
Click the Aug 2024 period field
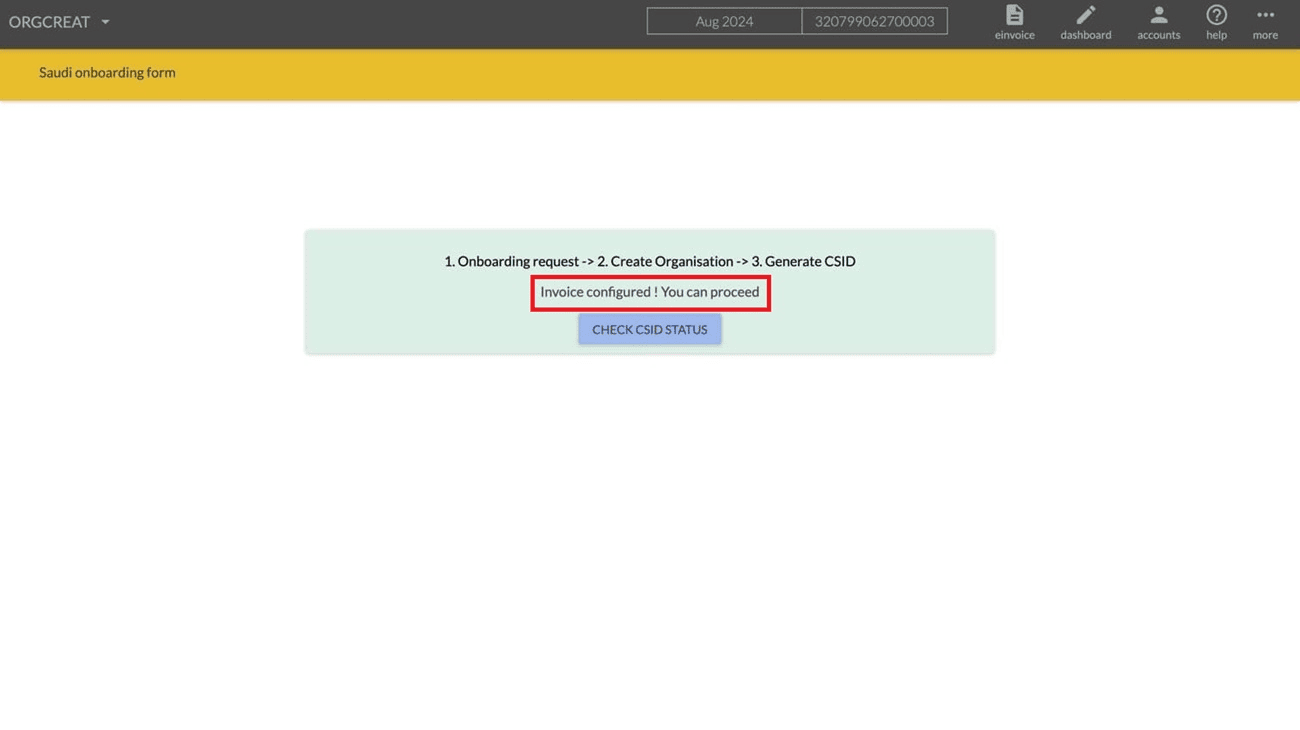coord(724,20)
